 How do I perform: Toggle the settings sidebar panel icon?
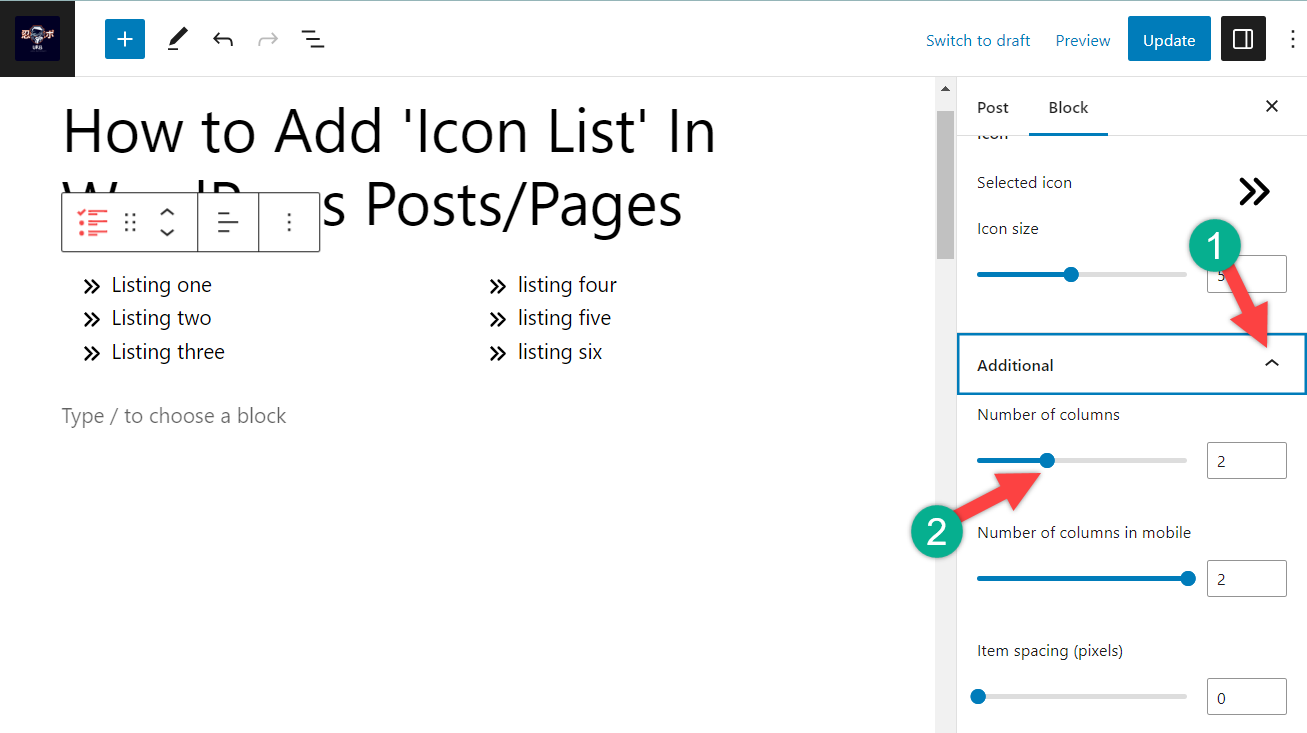pos(1243,39)
